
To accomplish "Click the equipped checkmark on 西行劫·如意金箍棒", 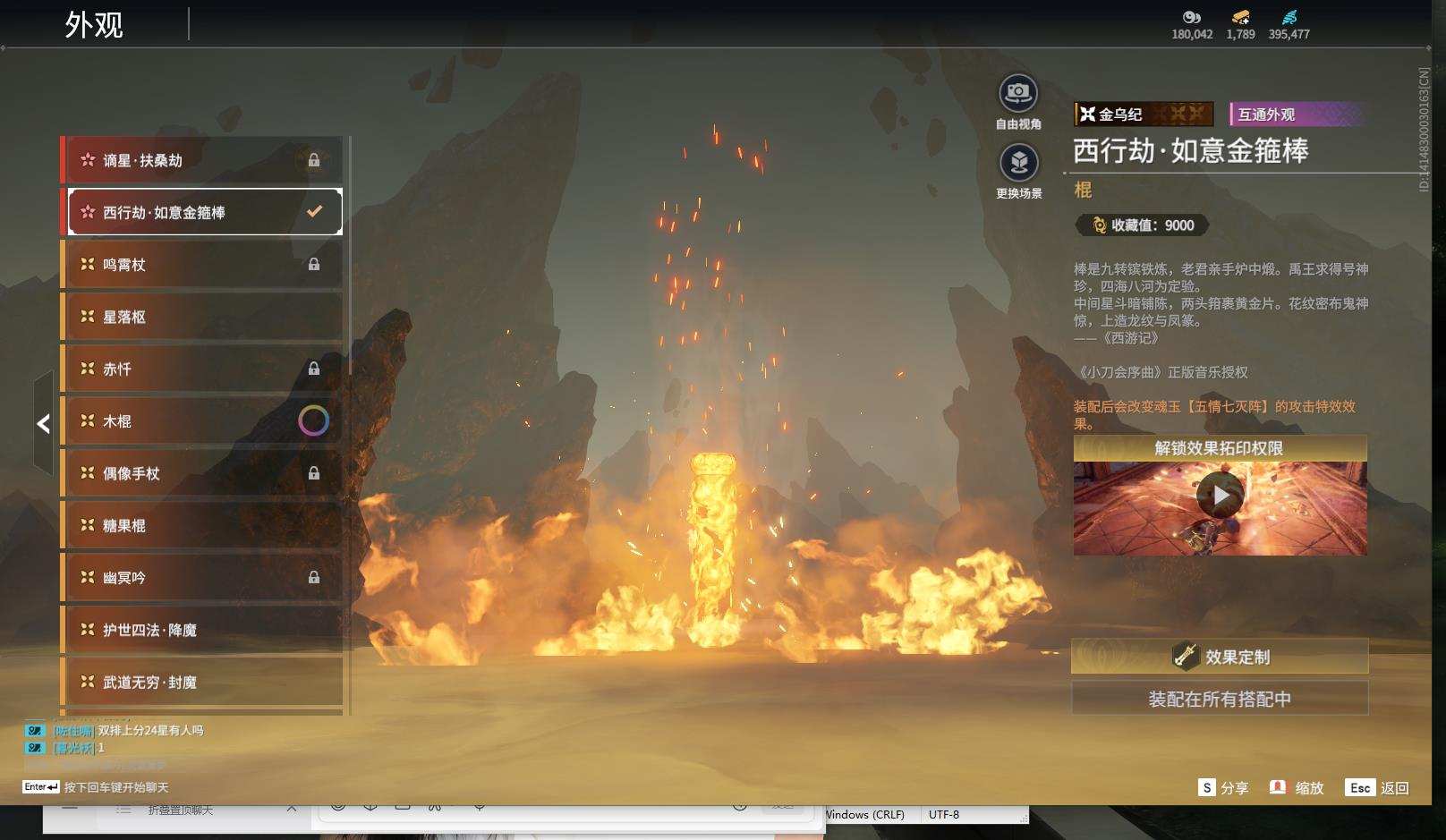I will (x=314, y=212).
